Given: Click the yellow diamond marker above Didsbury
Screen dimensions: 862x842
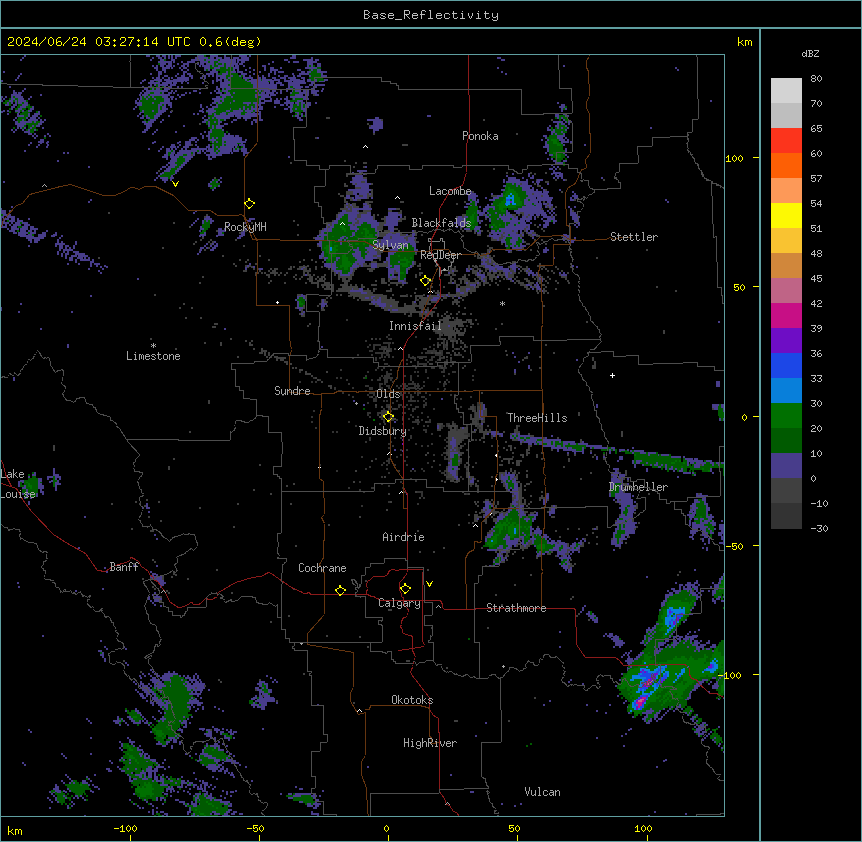Looking at the screenshot, I should 388,417.
